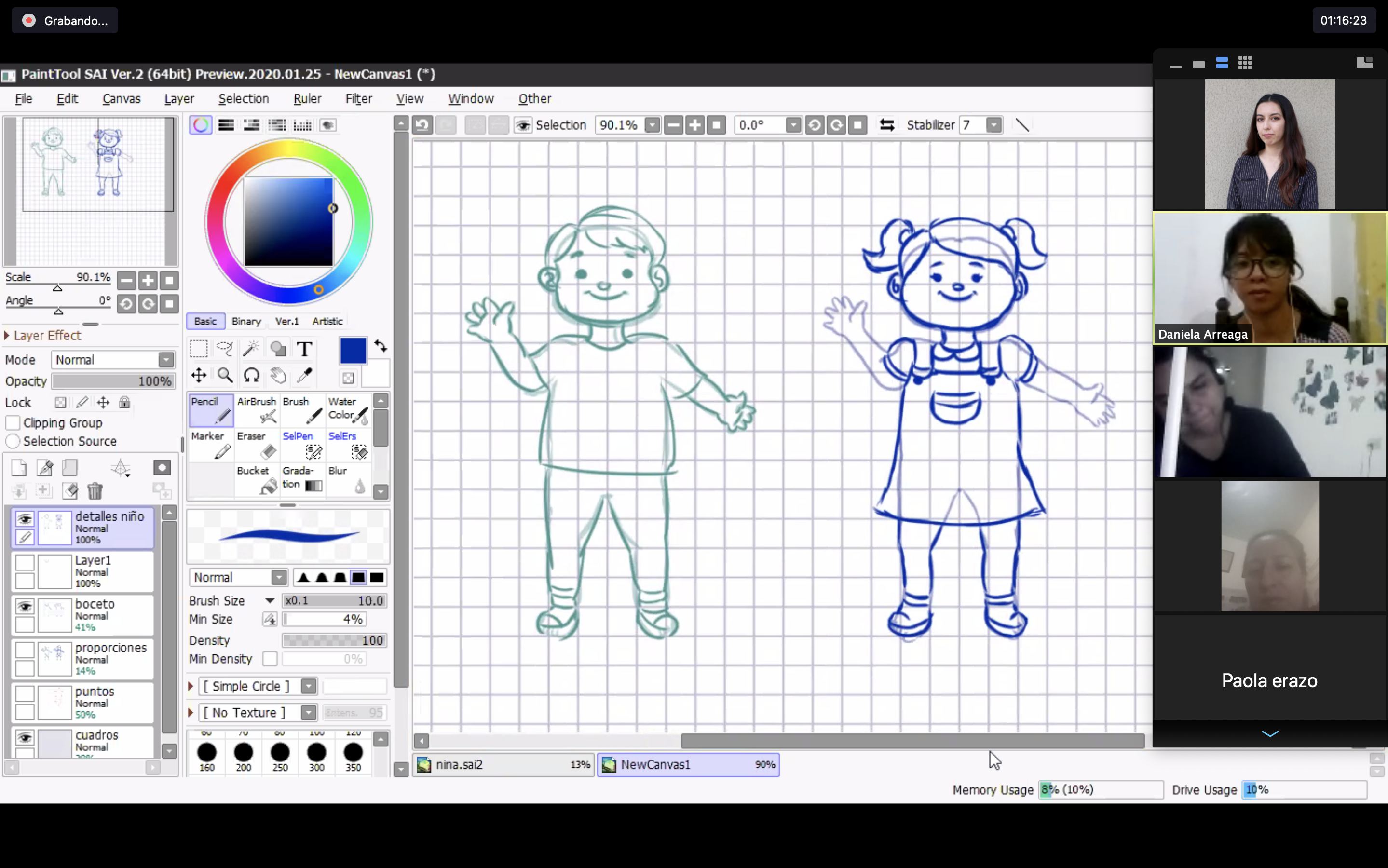The width and height of the screenshot is (1388, 868).
Task: Show the proporciones layer
Action: pos(25,650)
